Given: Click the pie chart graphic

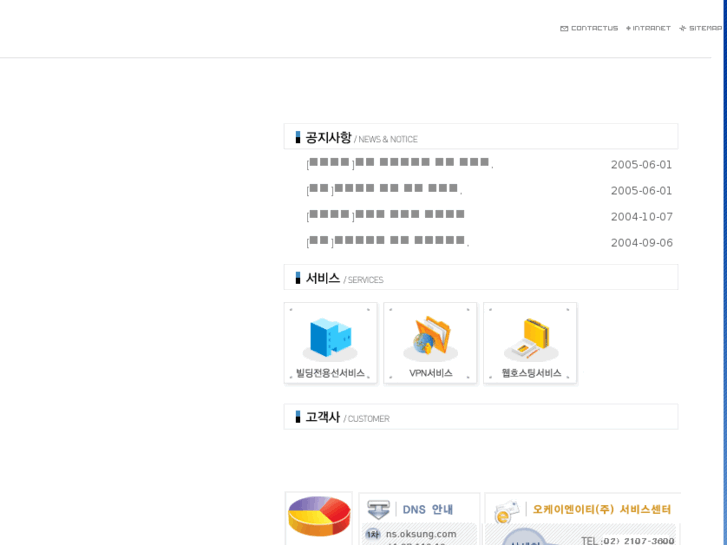Looking at the screenshot, I should (319, 516).
